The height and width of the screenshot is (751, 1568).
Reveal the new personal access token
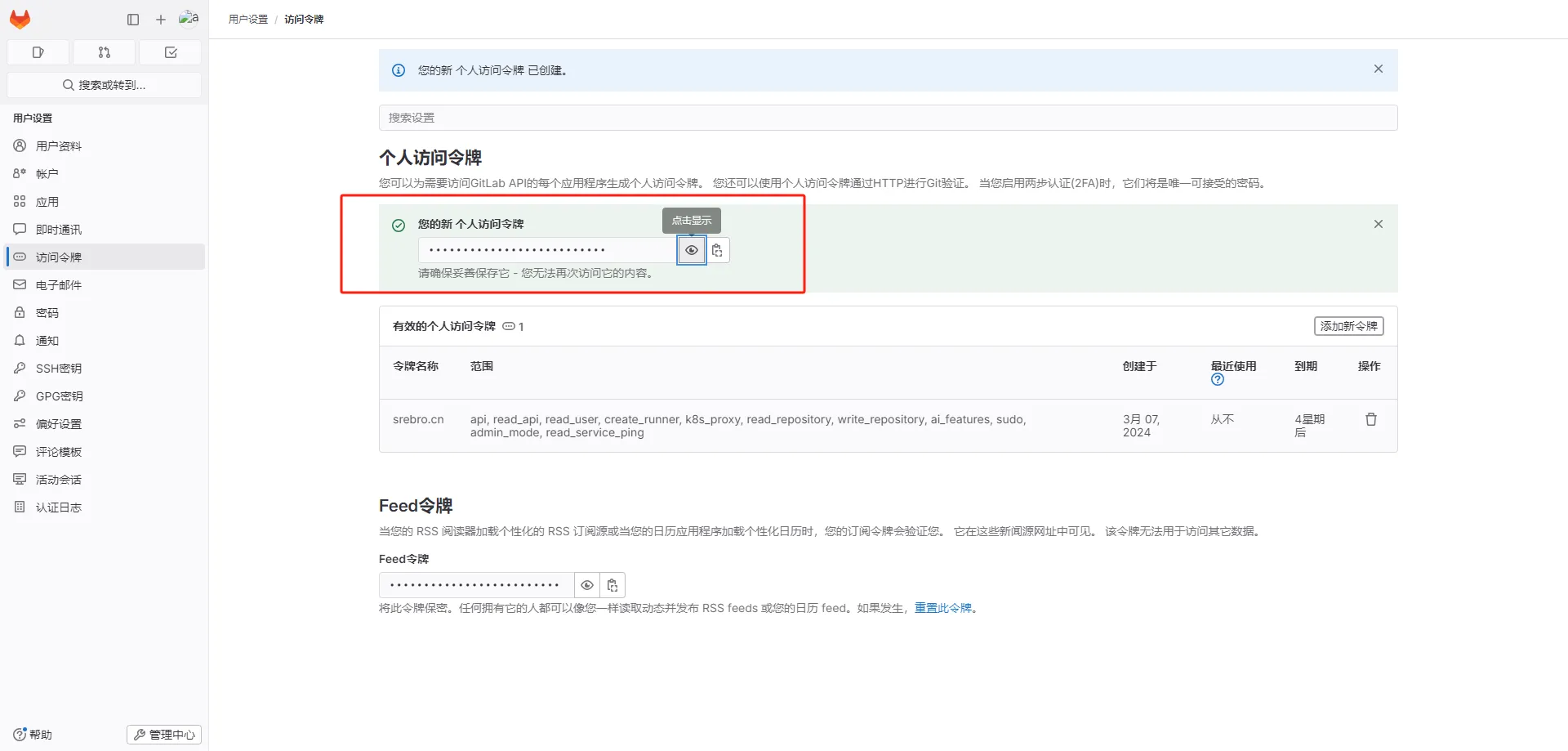(692, 250)
